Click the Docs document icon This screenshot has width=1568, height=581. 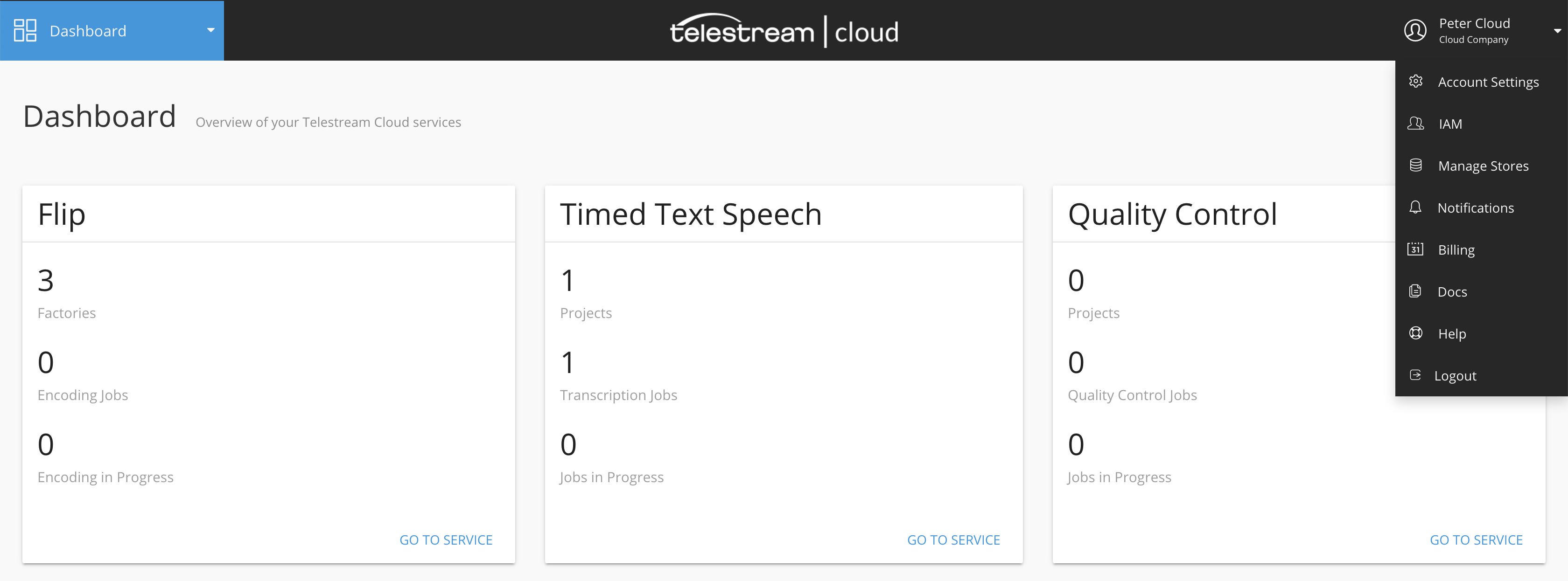click(x=1415, y=291)
